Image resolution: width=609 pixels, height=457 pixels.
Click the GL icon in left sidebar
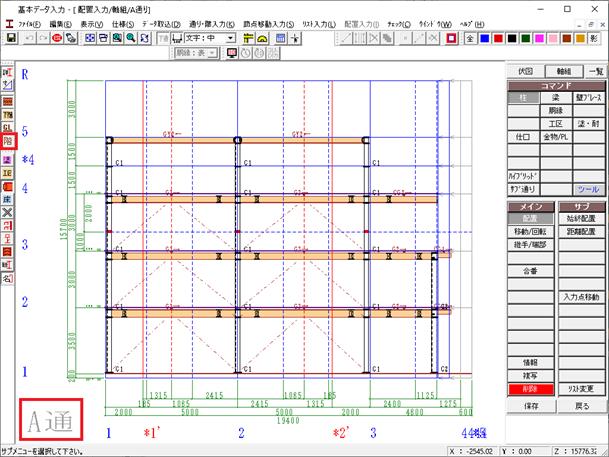click(8, 128)
